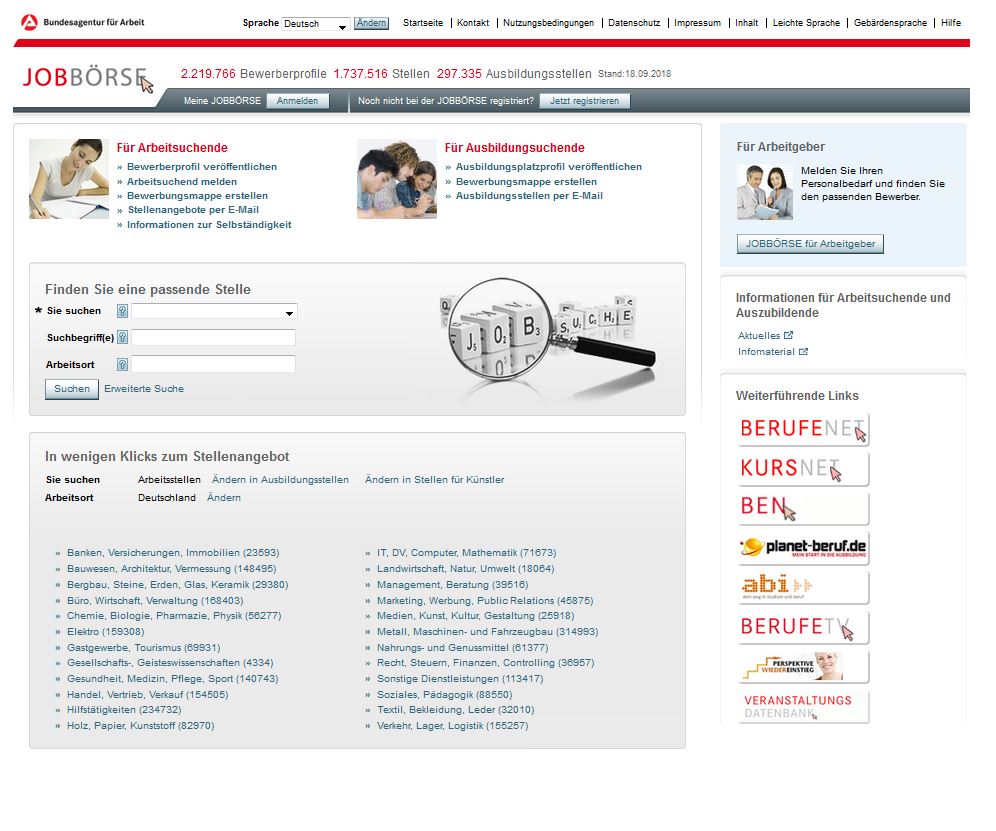
Task: Open the Perspektive Wiedereinstieg banner
Action: 804,666
